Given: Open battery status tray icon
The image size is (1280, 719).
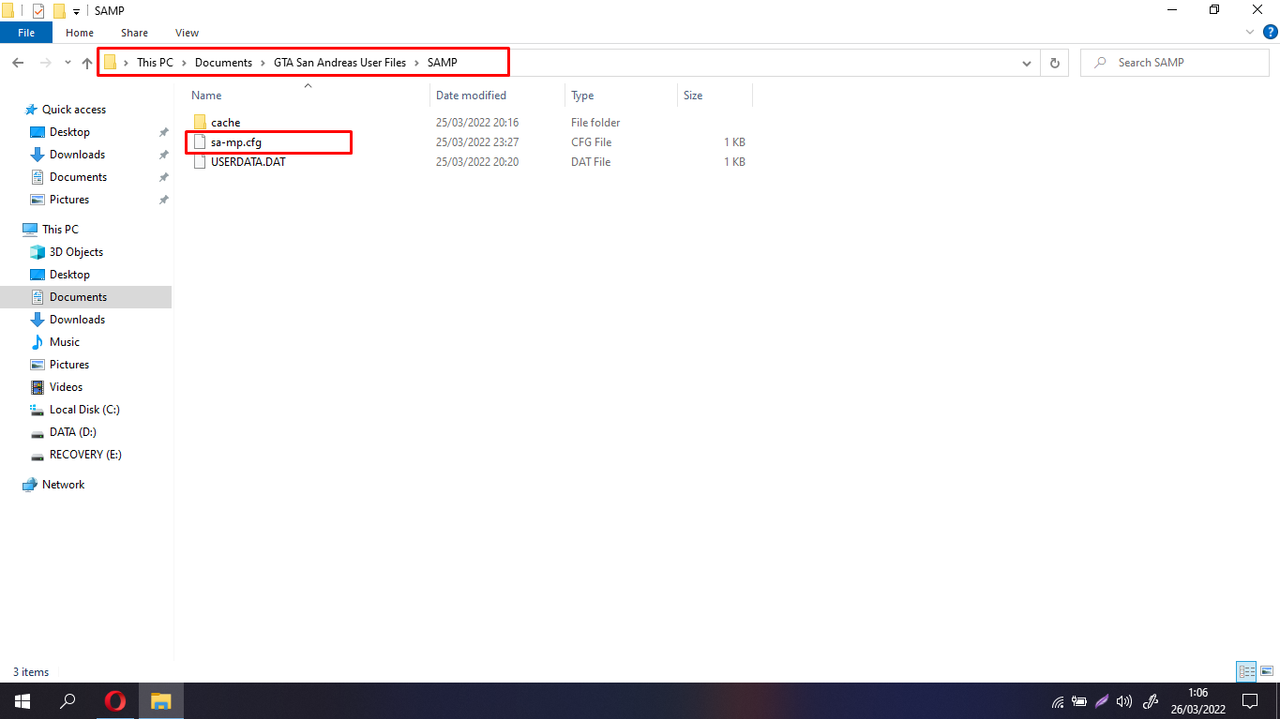Looking at the screenshot, I should coord(1080,701).
